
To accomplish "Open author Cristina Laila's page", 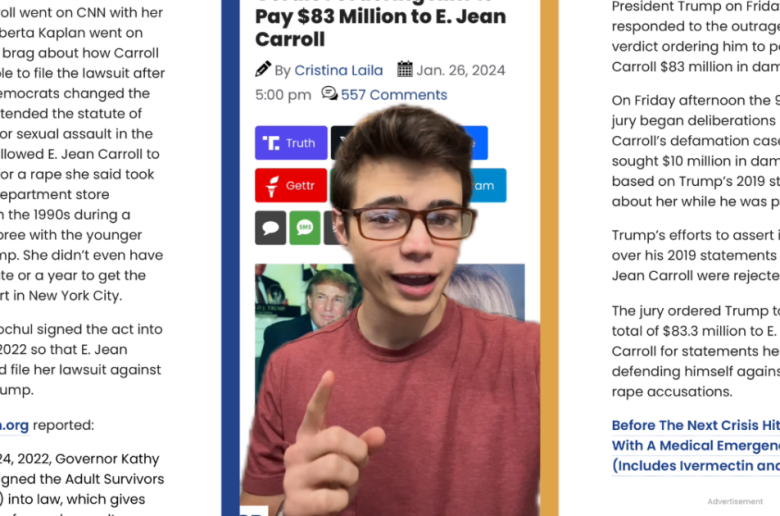I will (x=339, y=70).
